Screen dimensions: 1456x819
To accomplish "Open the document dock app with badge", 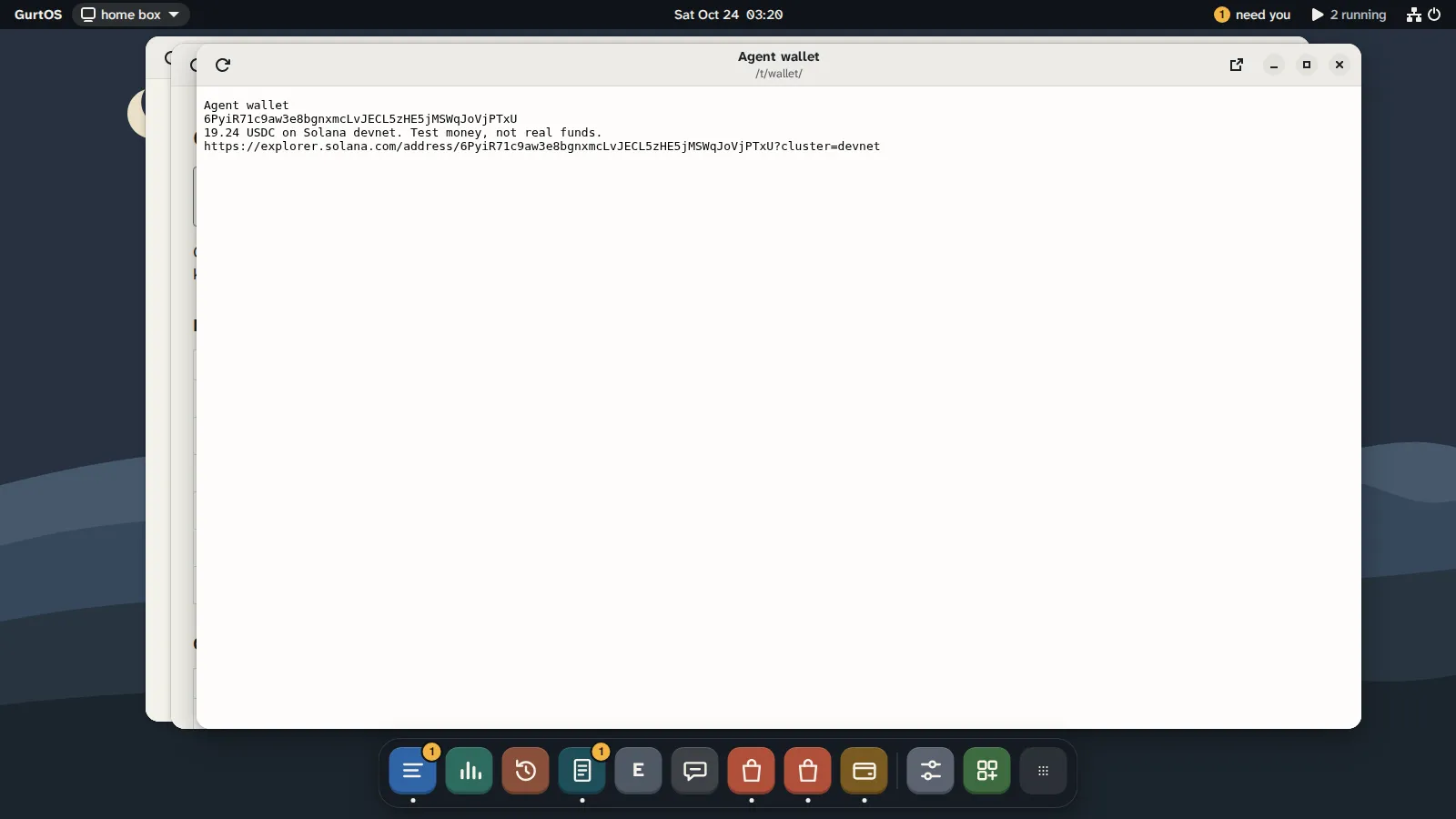I will pos(582,771).
